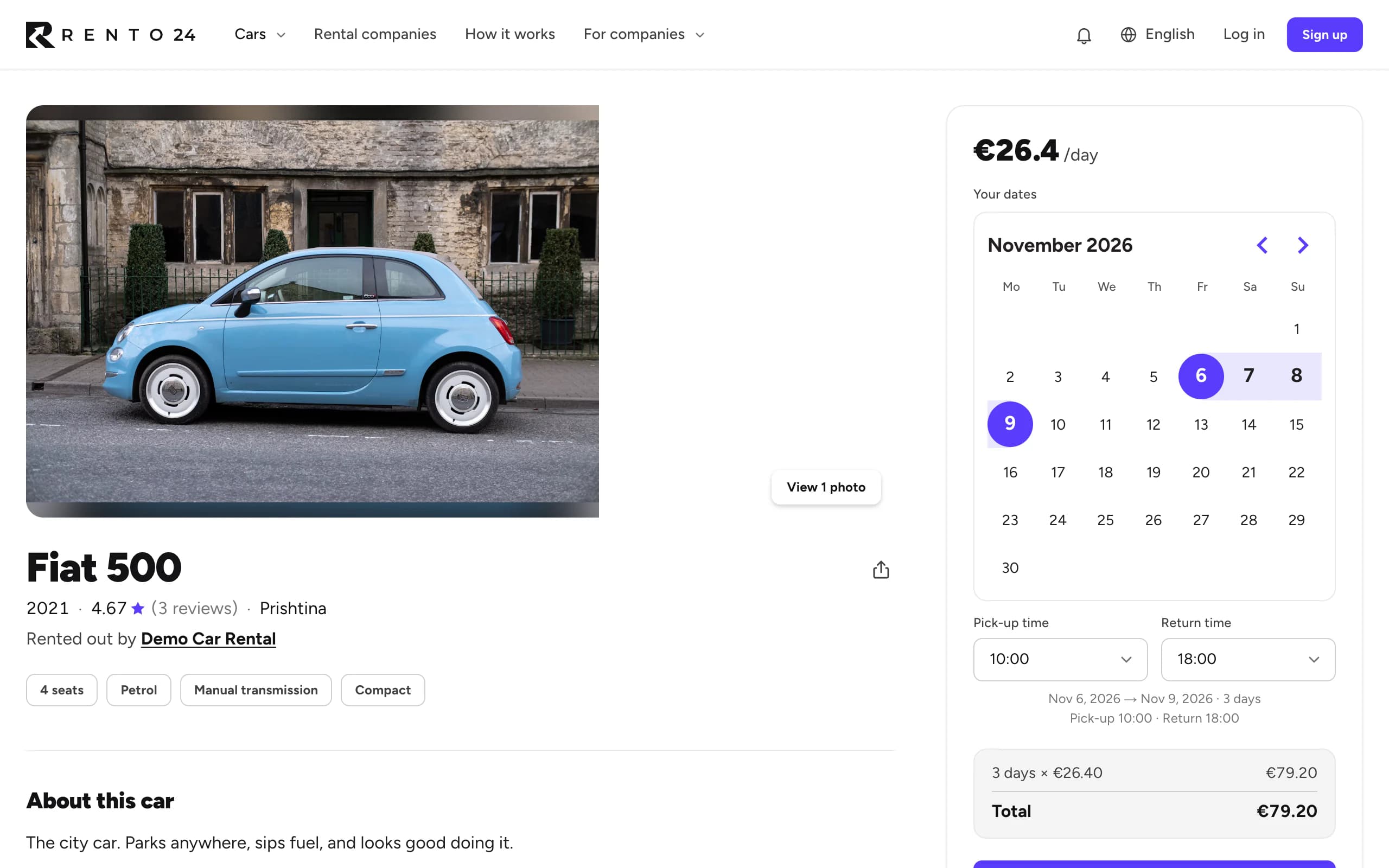Viewport: 1389px width, 868px height.
Task: Select November 29 in calendar
Action: click(x=1297, y=520)
